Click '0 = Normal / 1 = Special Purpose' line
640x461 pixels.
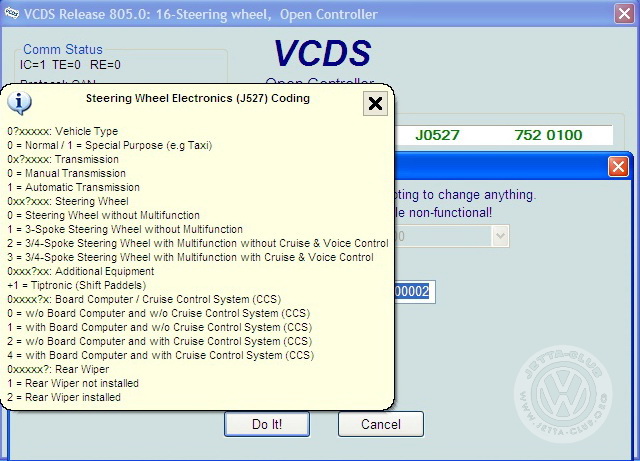[109, 145]
